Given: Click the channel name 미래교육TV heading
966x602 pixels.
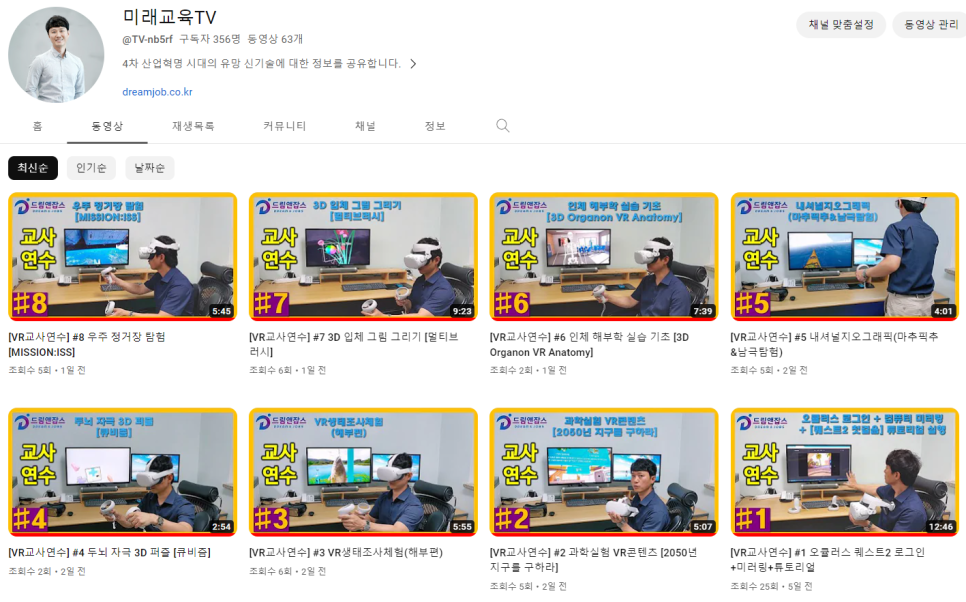Looking at the screenshot, I should pos(169,17).
